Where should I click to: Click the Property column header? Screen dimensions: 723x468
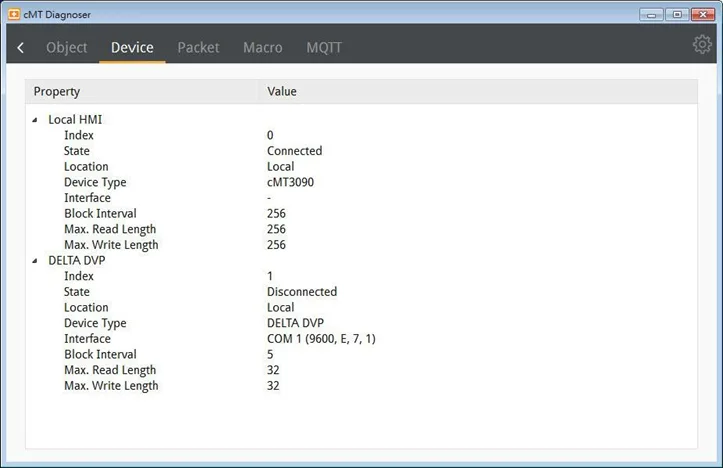pos(142,91)
